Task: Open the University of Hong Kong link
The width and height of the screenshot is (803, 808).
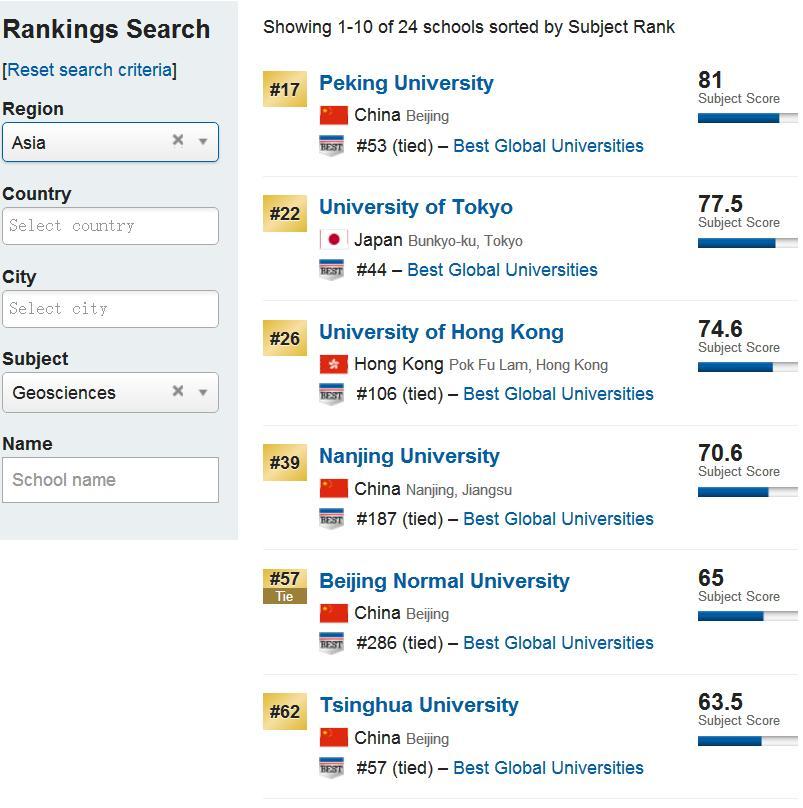Action: click(441, 332)
